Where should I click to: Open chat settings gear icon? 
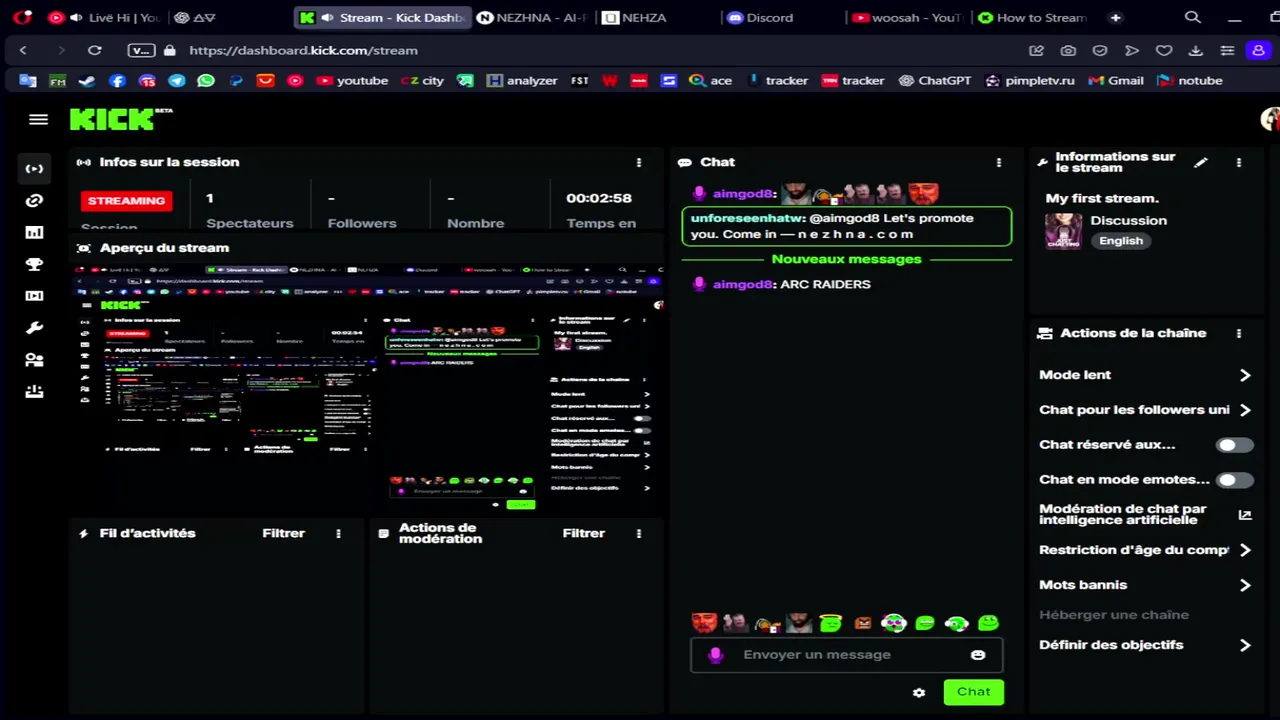[x=919, y=692]
